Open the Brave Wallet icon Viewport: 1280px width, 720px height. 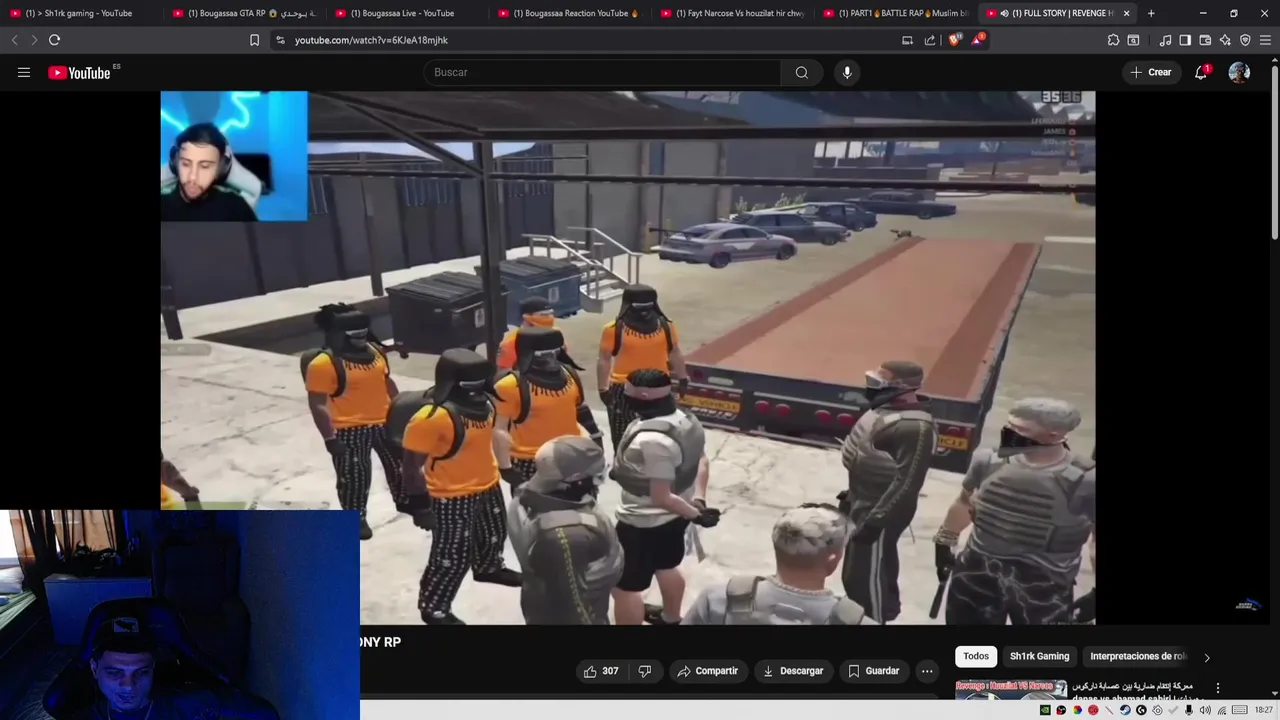[1205, 40]
